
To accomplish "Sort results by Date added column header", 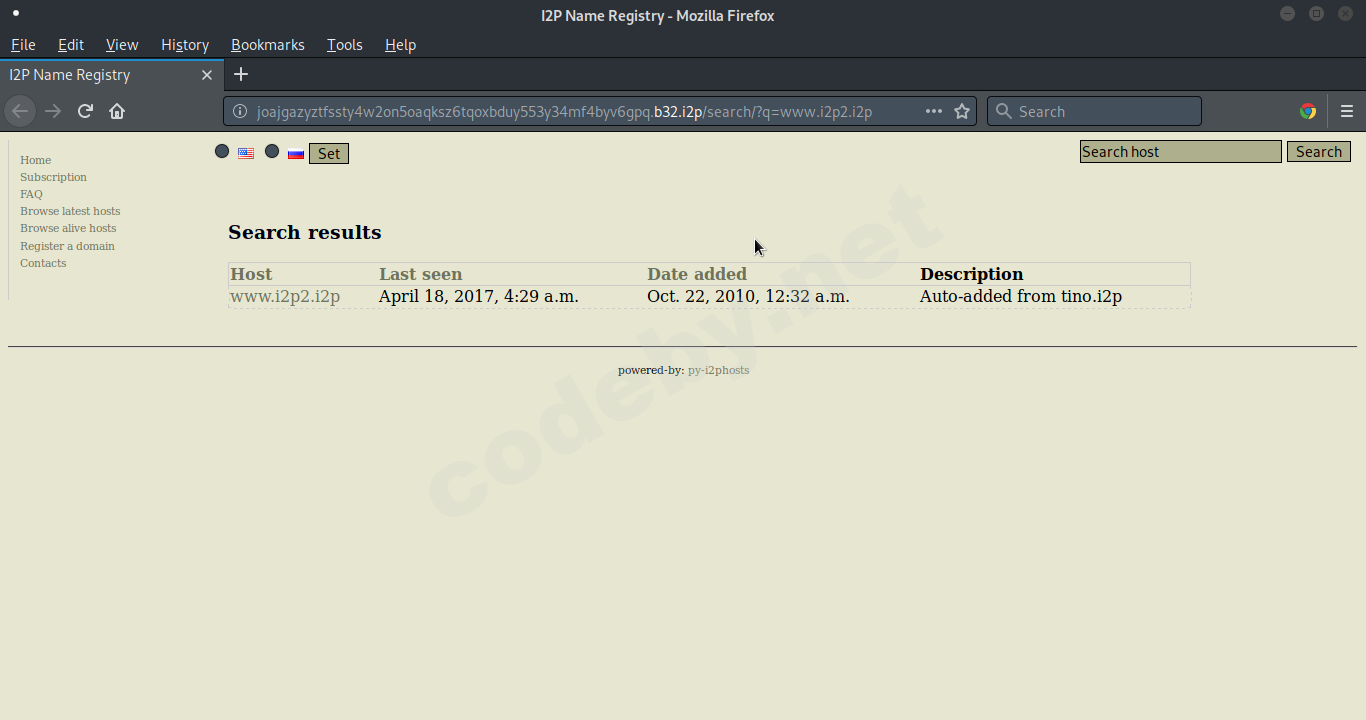I will coord(697,274).
